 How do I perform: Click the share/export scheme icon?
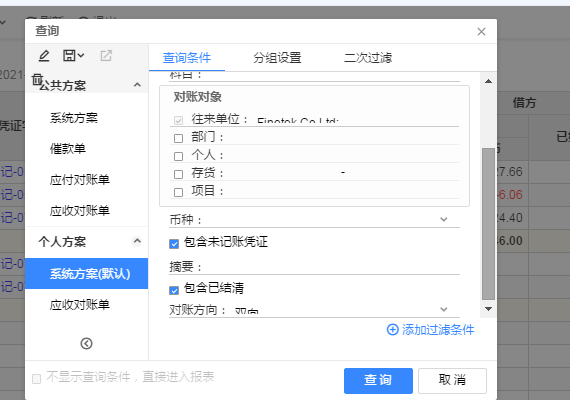[106, 56]
